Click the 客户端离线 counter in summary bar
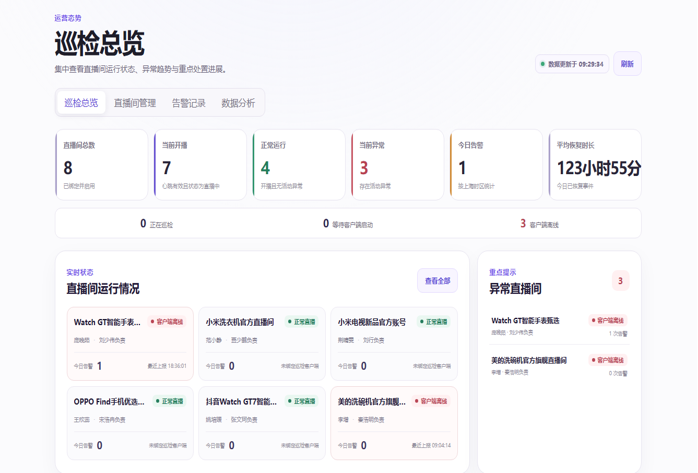The image size is (698, 473). (x=539, y=224)
